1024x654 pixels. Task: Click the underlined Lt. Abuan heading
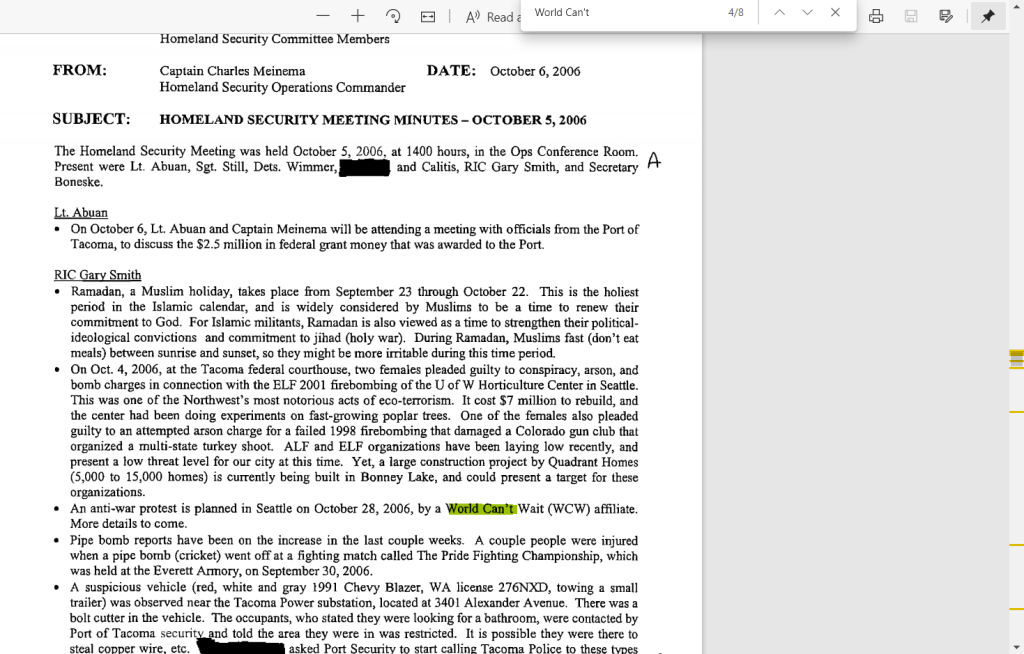click(81, 213)
